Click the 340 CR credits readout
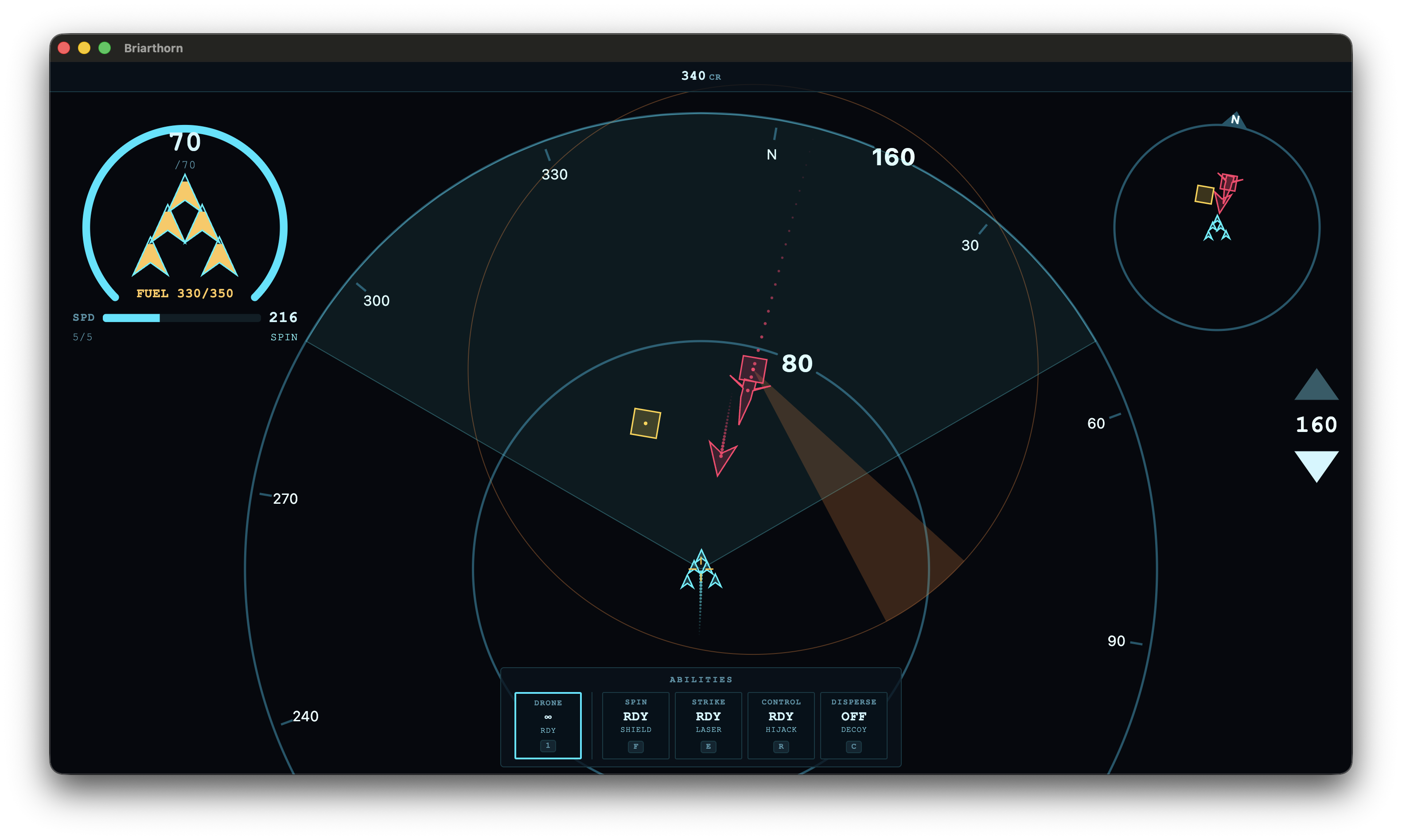The image size is (1402, 840). [701, 76]
